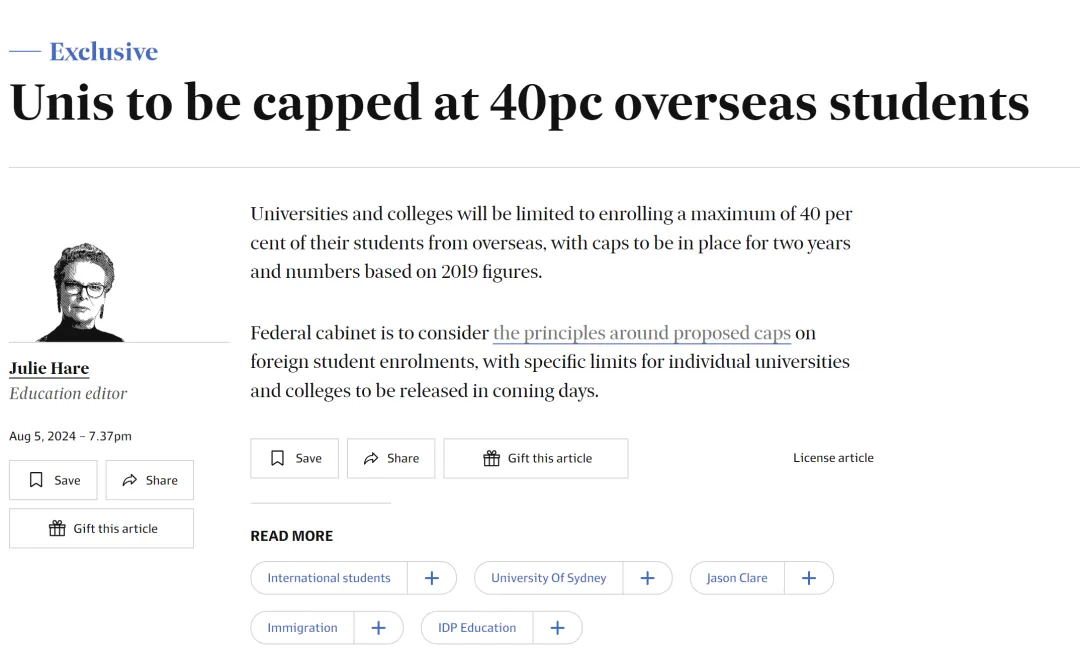
Task: Add University Of Sydney topic via plus icon
Action: [647, 578]
